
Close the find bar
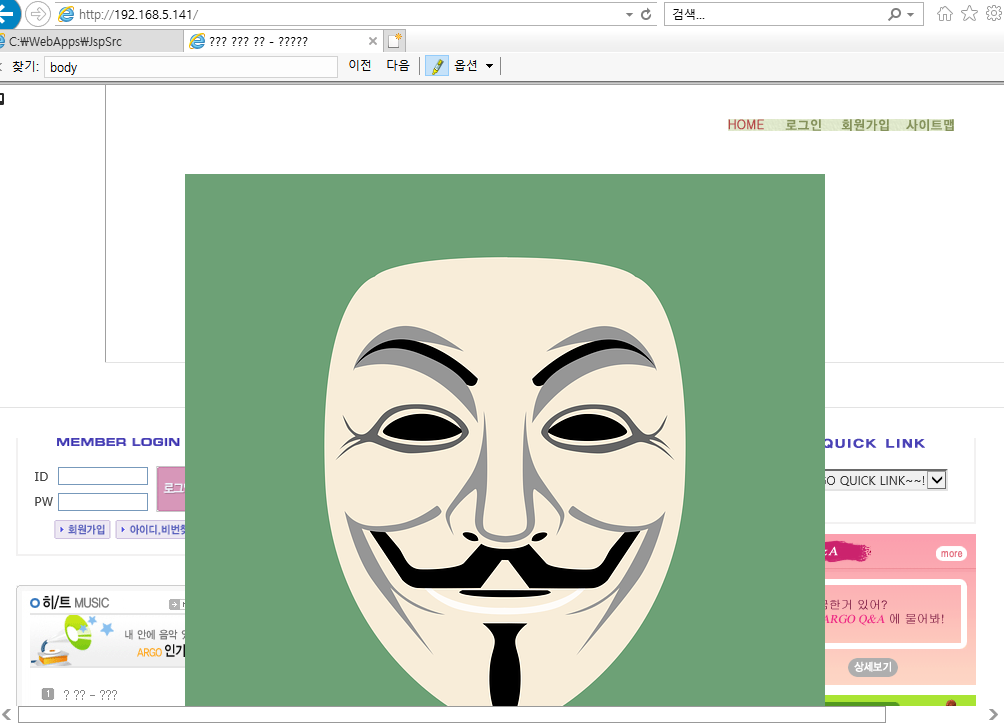pos(1,66)
